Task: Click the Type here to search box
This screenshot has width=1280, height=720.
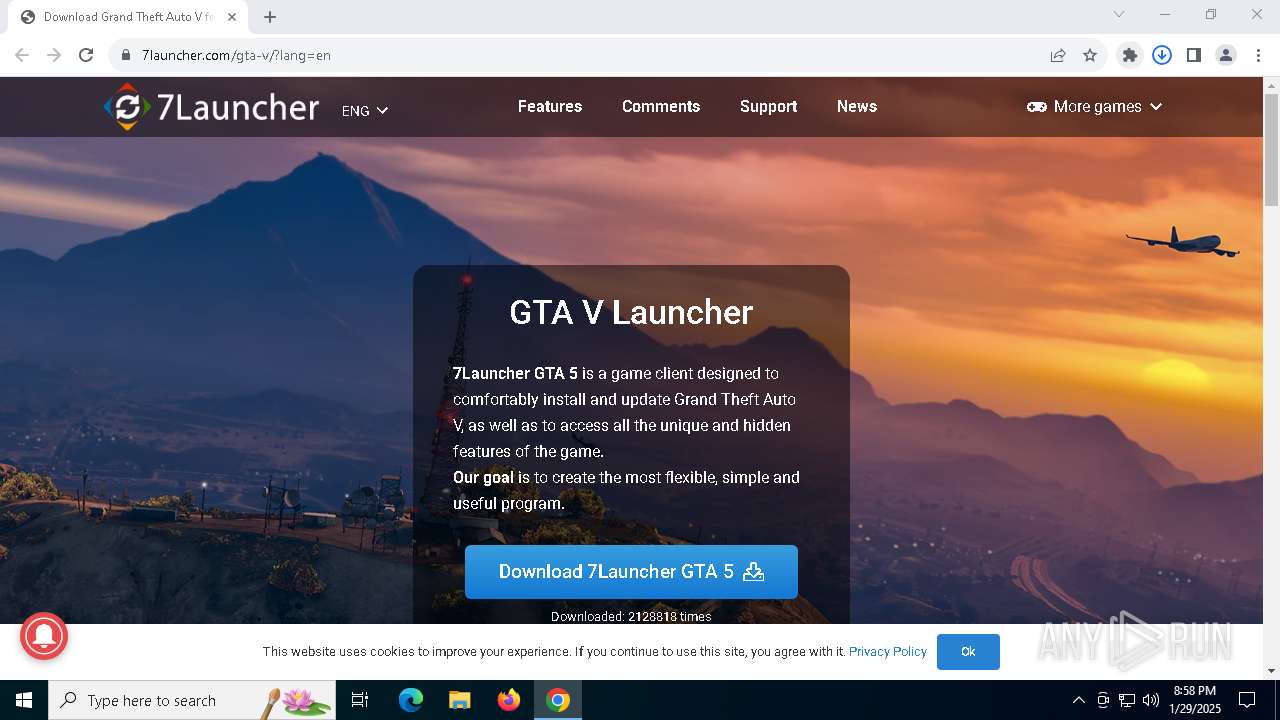Action: coord(192,700)
